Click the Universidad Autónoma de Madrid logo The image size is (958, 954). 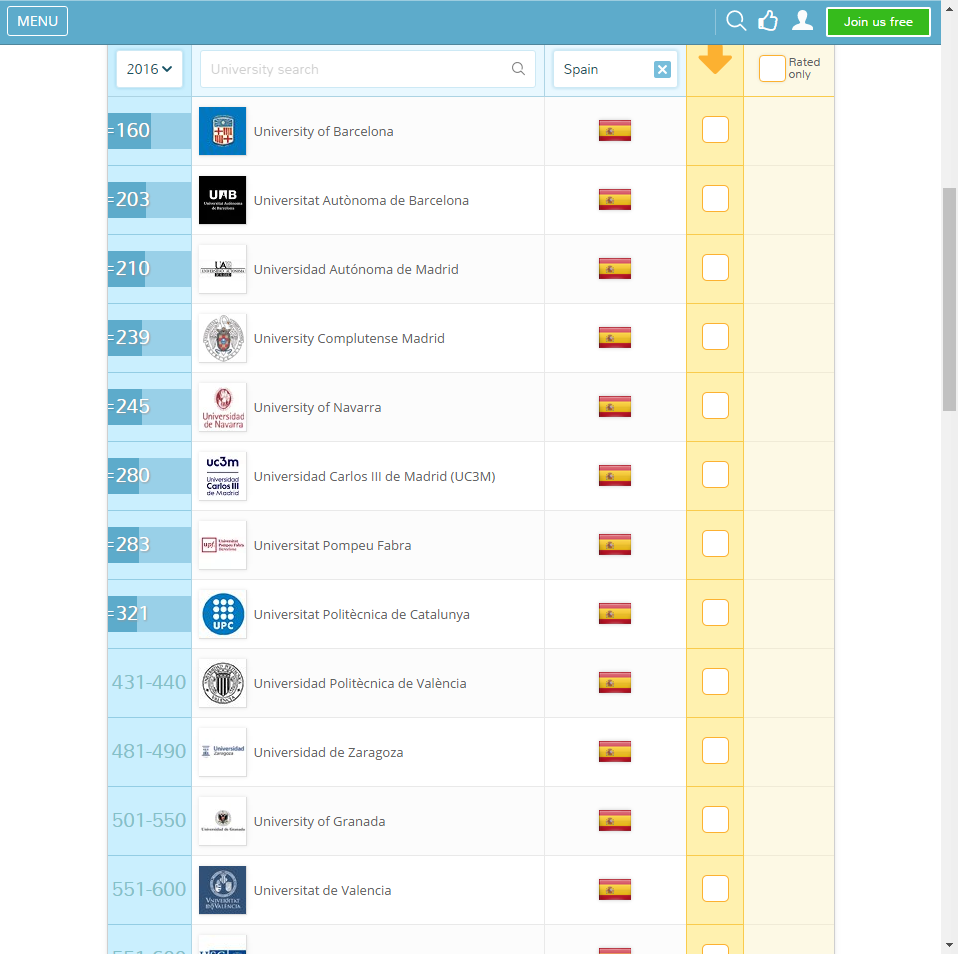pyautogui.click(x=222, y=269)
